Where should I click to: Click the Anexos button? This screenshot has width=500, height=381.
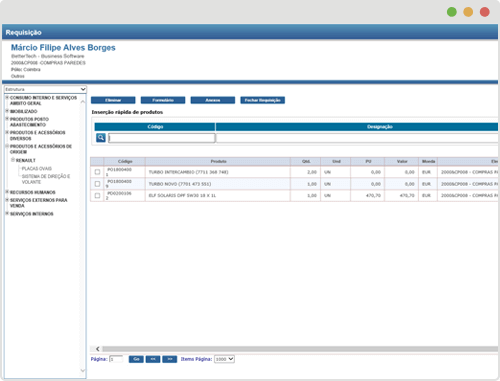click(213, 100)
